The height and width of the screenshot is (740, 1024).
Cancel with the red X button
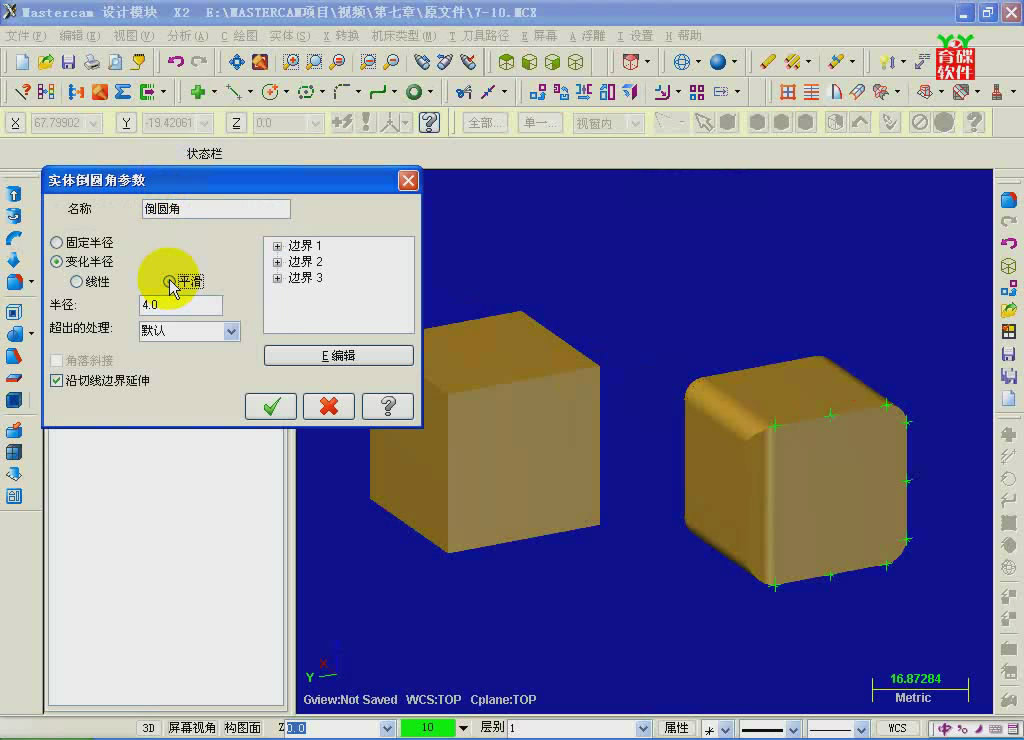pos(329,406)
